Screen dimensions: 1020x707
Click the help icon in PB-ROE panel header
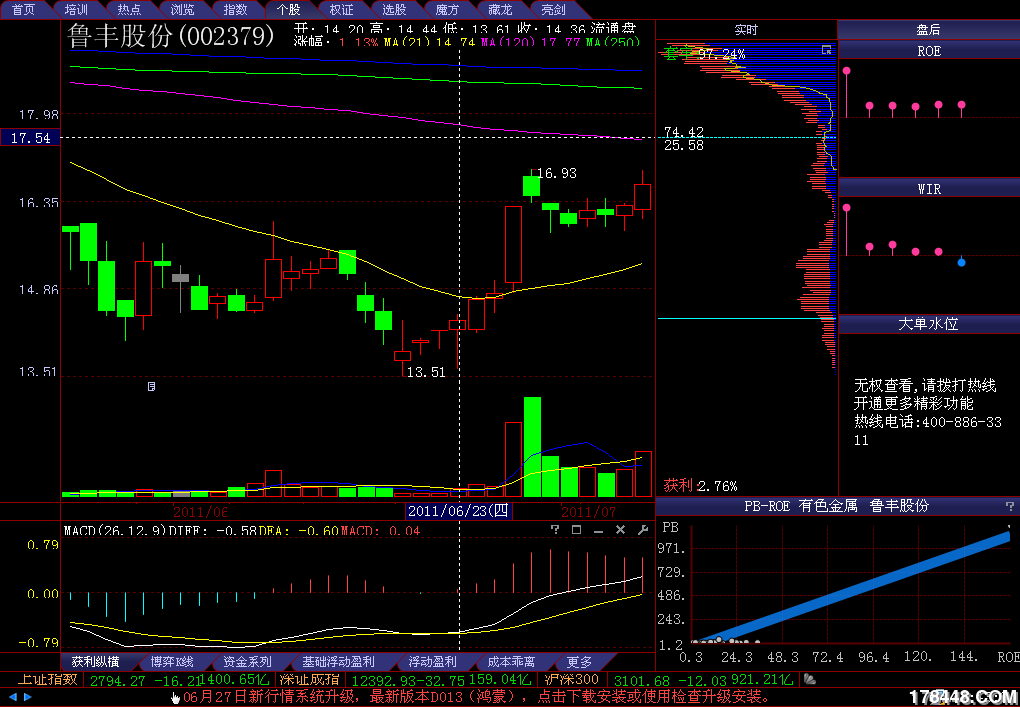tap(1009, 507)
